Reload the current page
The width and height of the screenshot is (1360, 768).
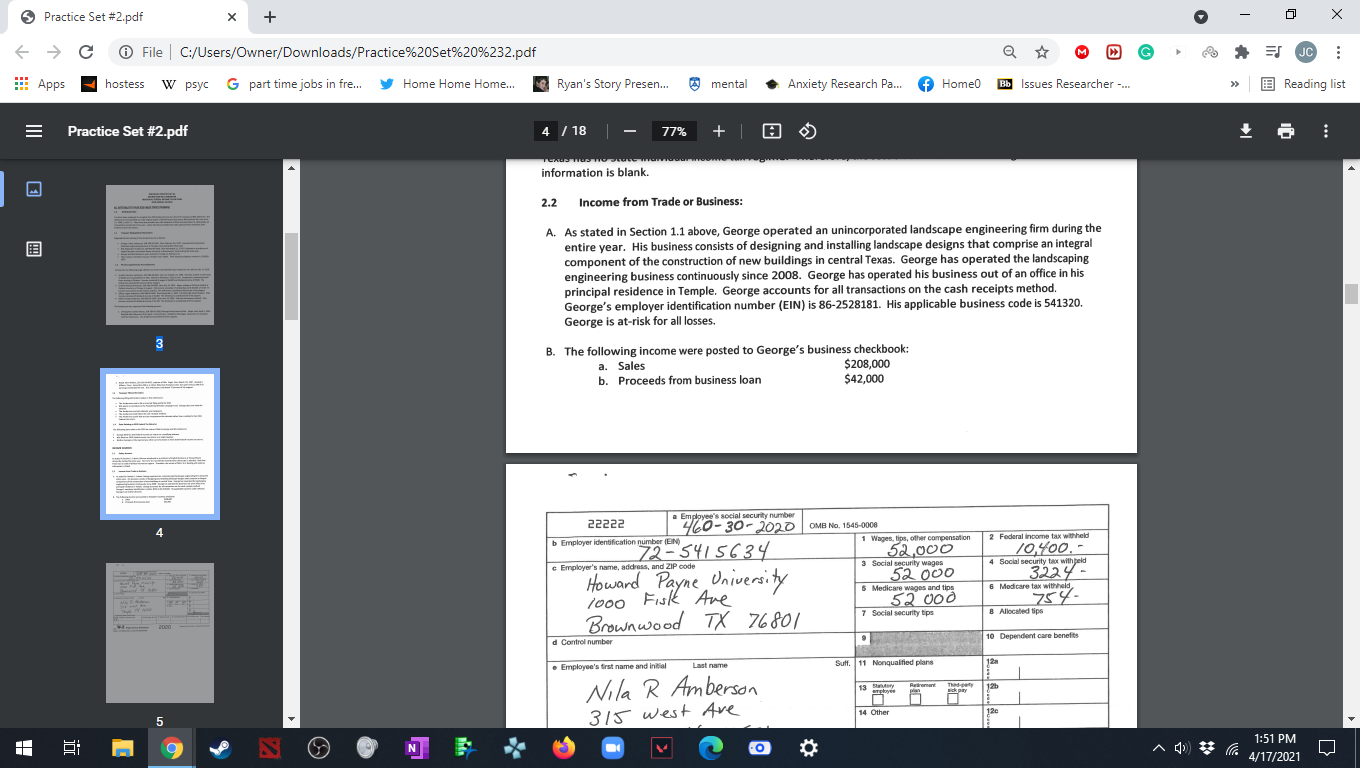86,52
